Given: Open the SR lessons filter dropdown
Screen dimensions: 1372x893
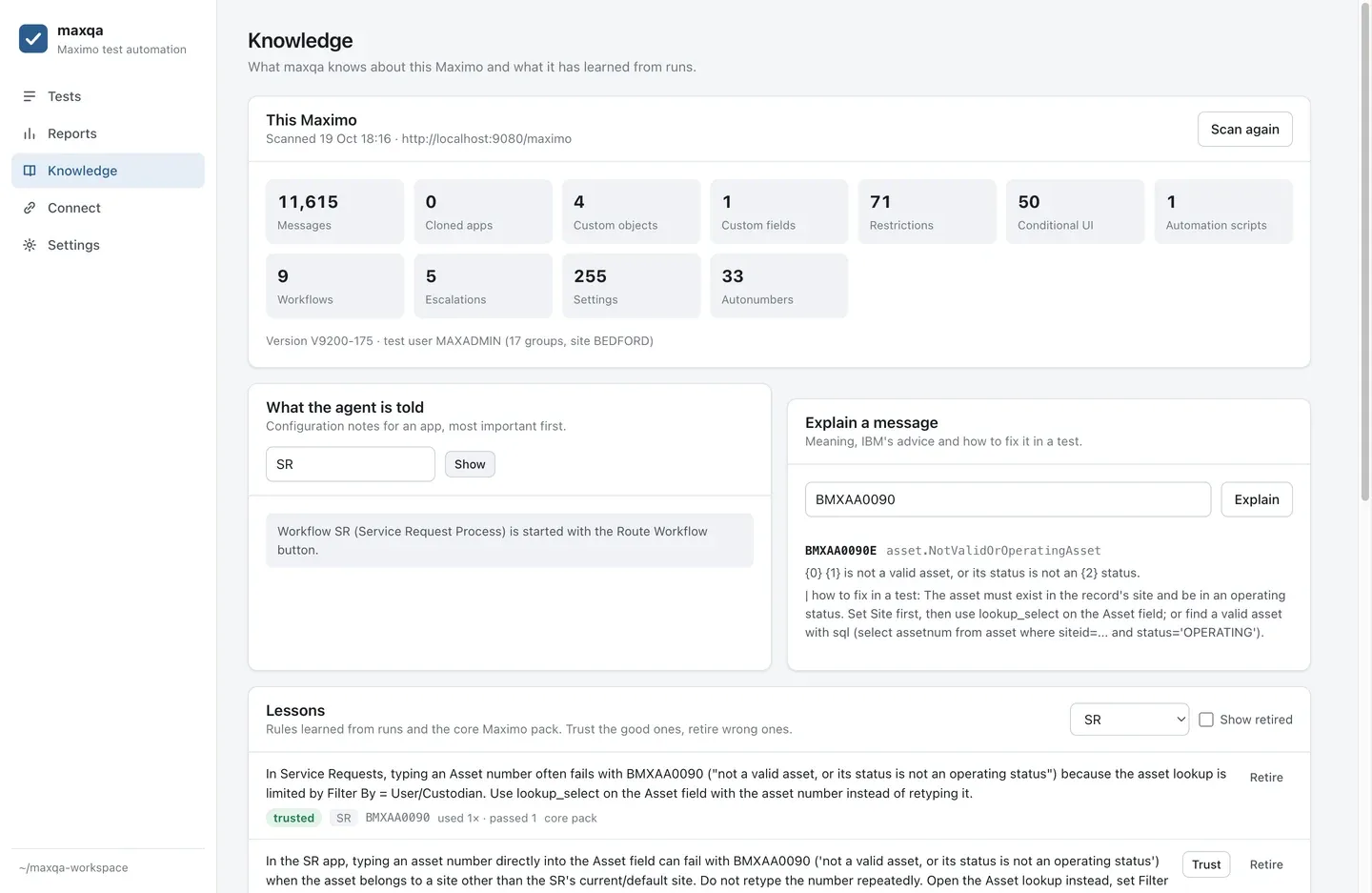Looking at the screenshot, I should [x=1129, y=720].
